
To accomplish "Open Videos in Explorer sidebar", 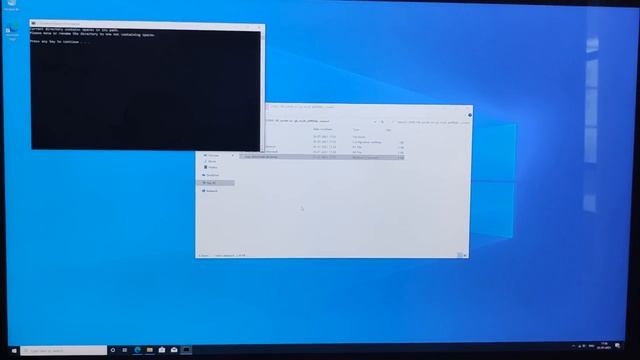I will (212, 167).
